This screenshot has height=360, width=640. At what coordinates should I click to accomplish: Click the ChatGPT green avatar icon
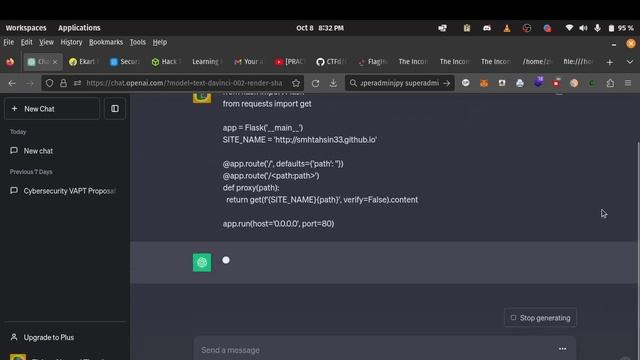pyautogui.click(x=202, y=262)
